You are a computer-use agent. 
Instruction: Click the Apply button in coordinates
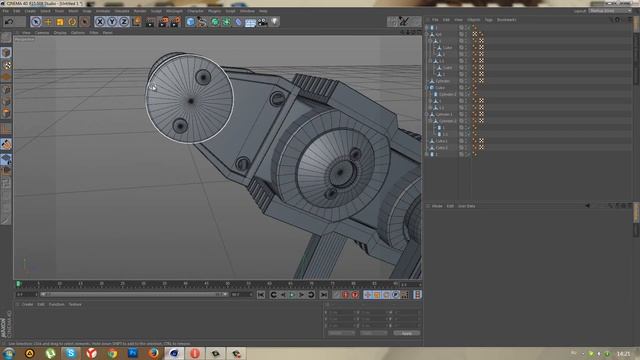pyautogui.click(x=407, y=333)
